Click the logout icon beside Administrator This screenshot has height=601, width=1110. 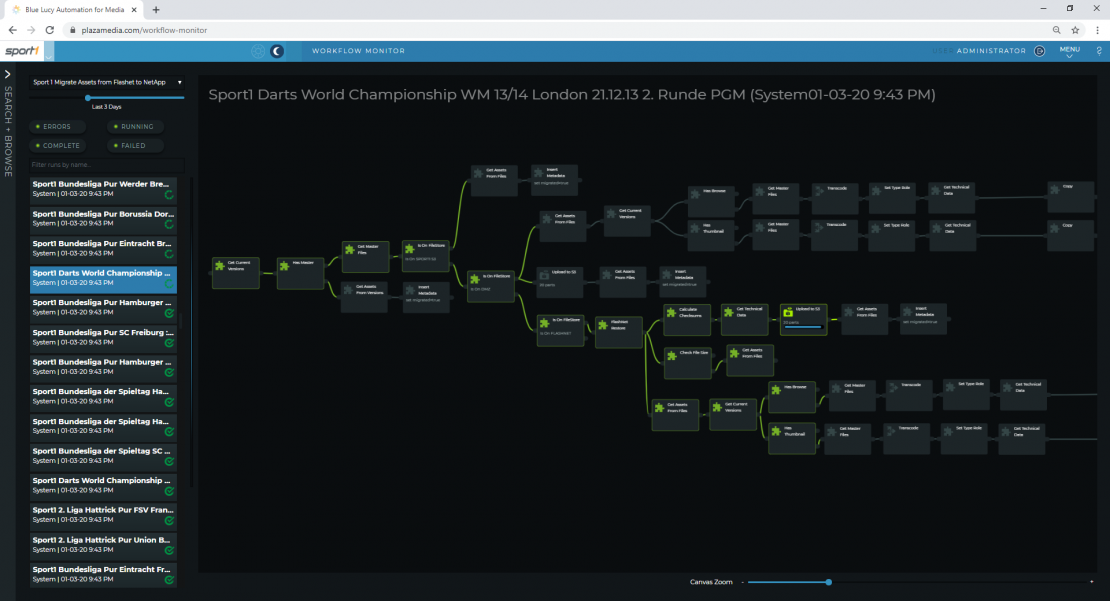[1040, 51]
